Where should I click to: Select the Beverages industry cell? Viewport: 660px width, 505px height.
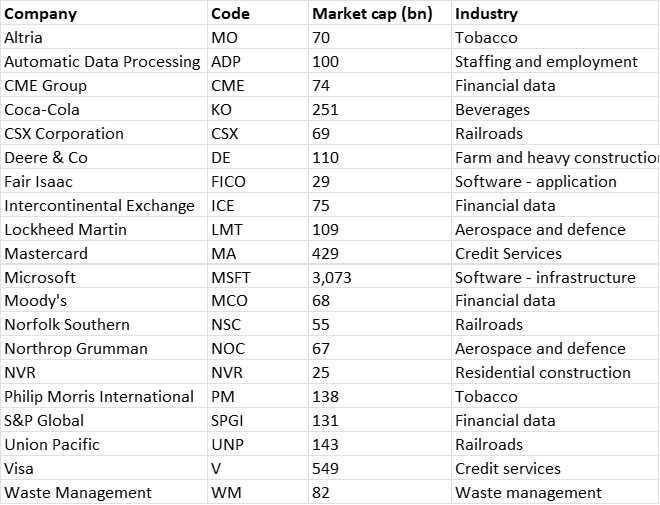[492, 110]
